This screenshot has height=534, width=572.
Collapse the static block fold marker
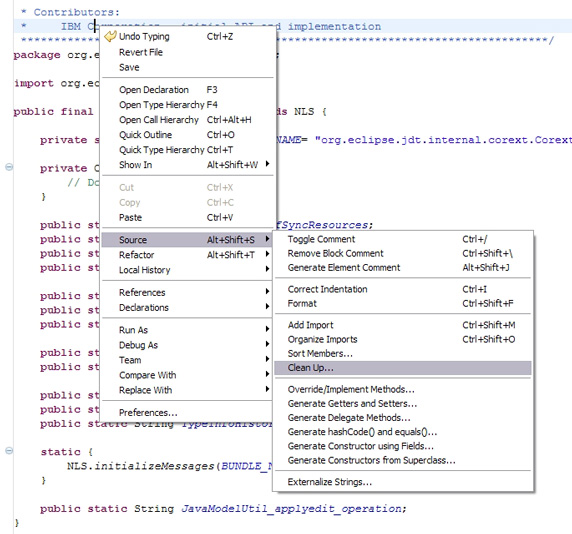tap(9, 451)
